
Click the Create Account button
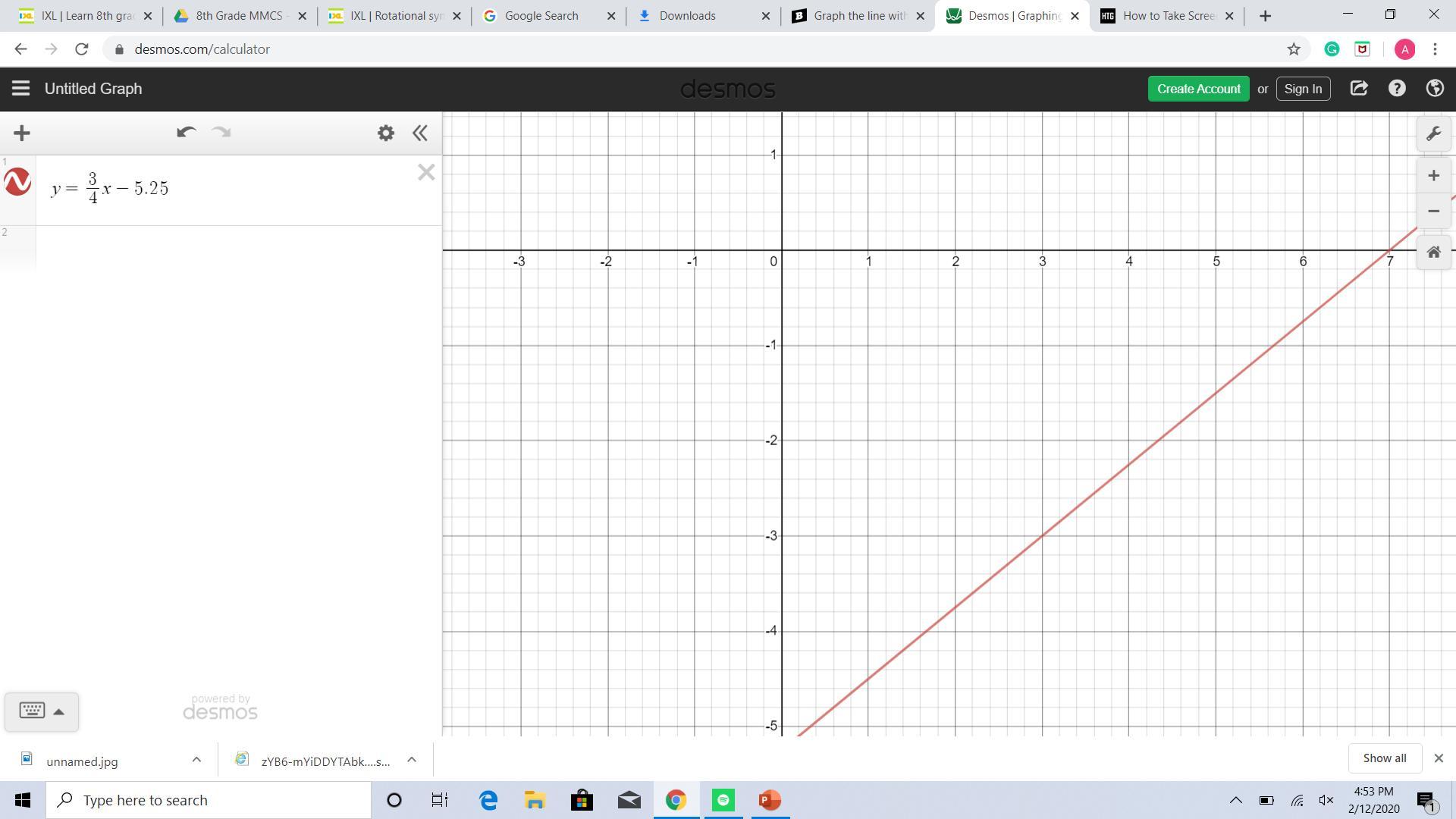[x=1198, y=89]
